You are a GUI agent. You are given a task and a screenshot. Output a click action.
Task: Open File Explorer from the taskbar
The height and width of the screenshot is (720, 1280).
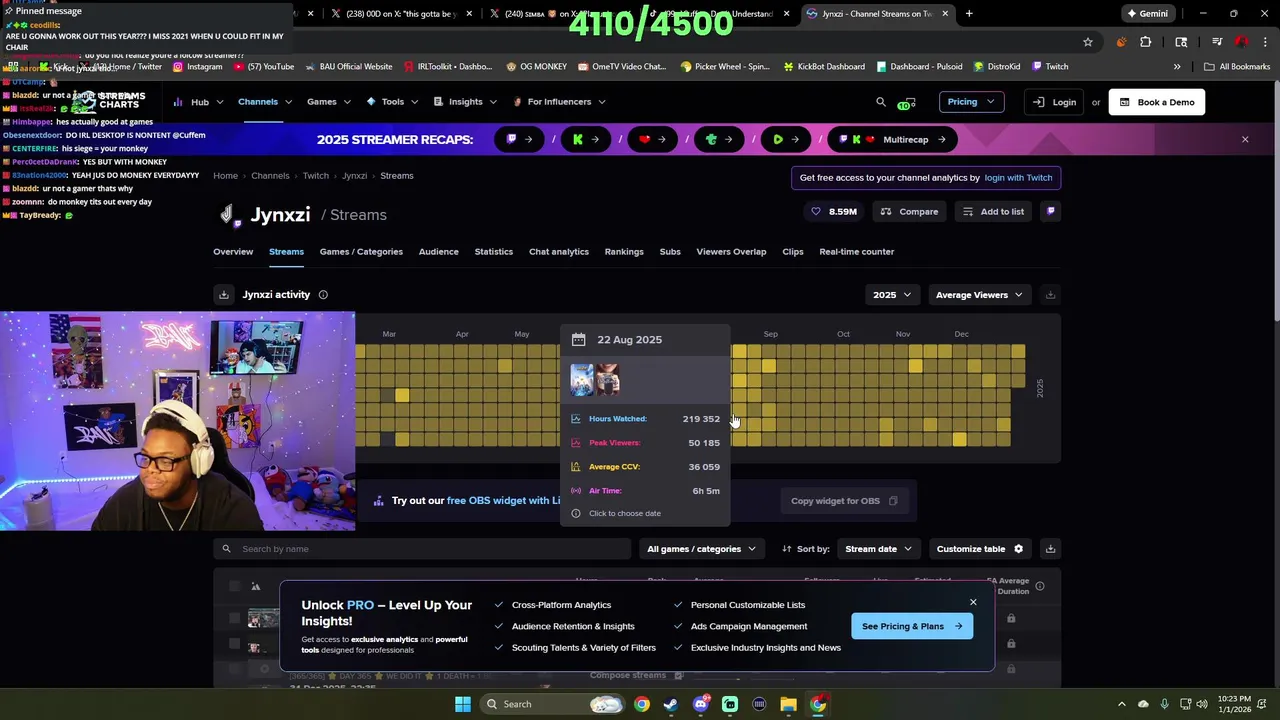[789, 704]
